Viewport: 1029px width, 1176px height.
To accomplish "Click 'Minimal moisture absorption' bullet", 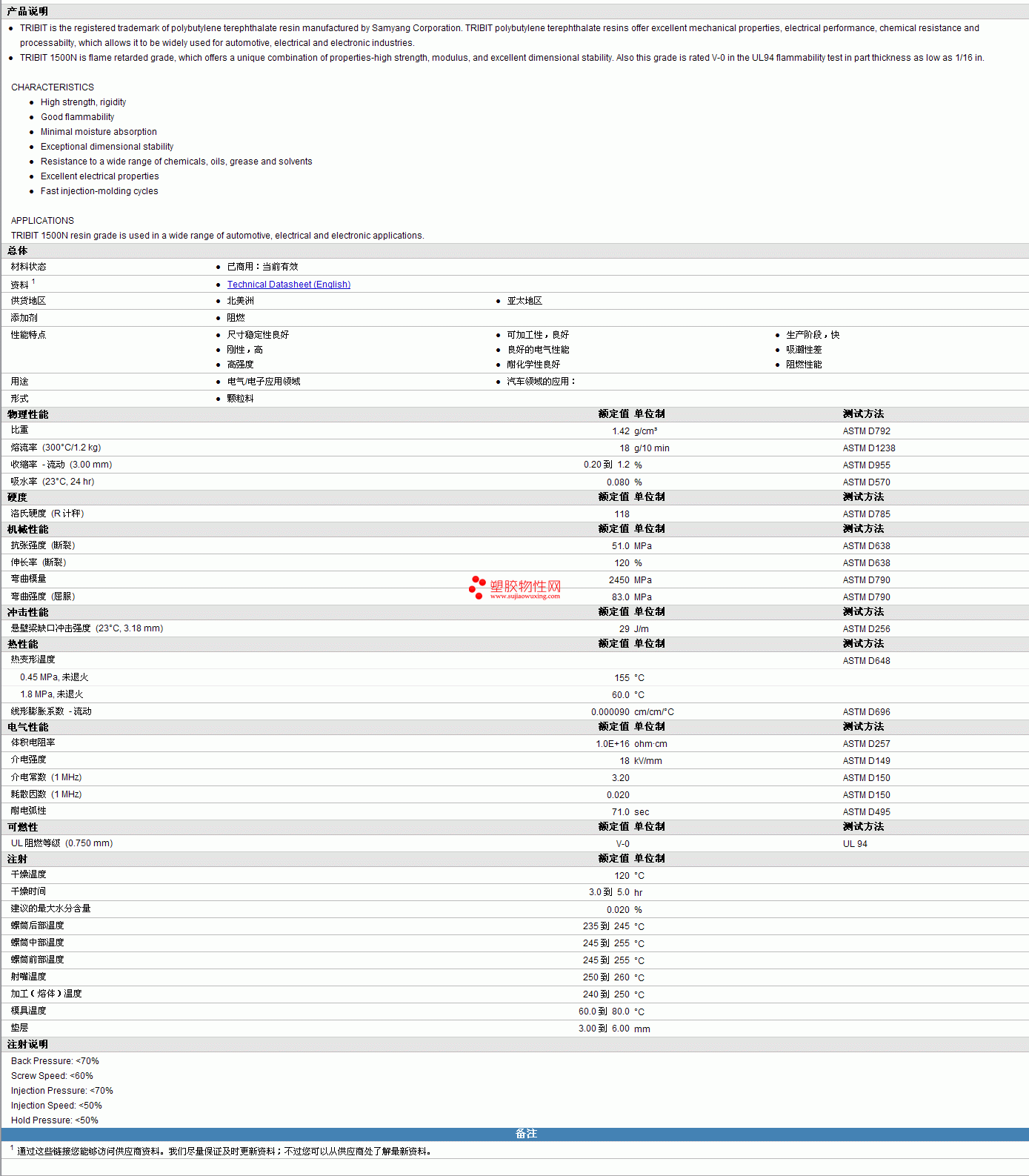I will click(99, 132).
